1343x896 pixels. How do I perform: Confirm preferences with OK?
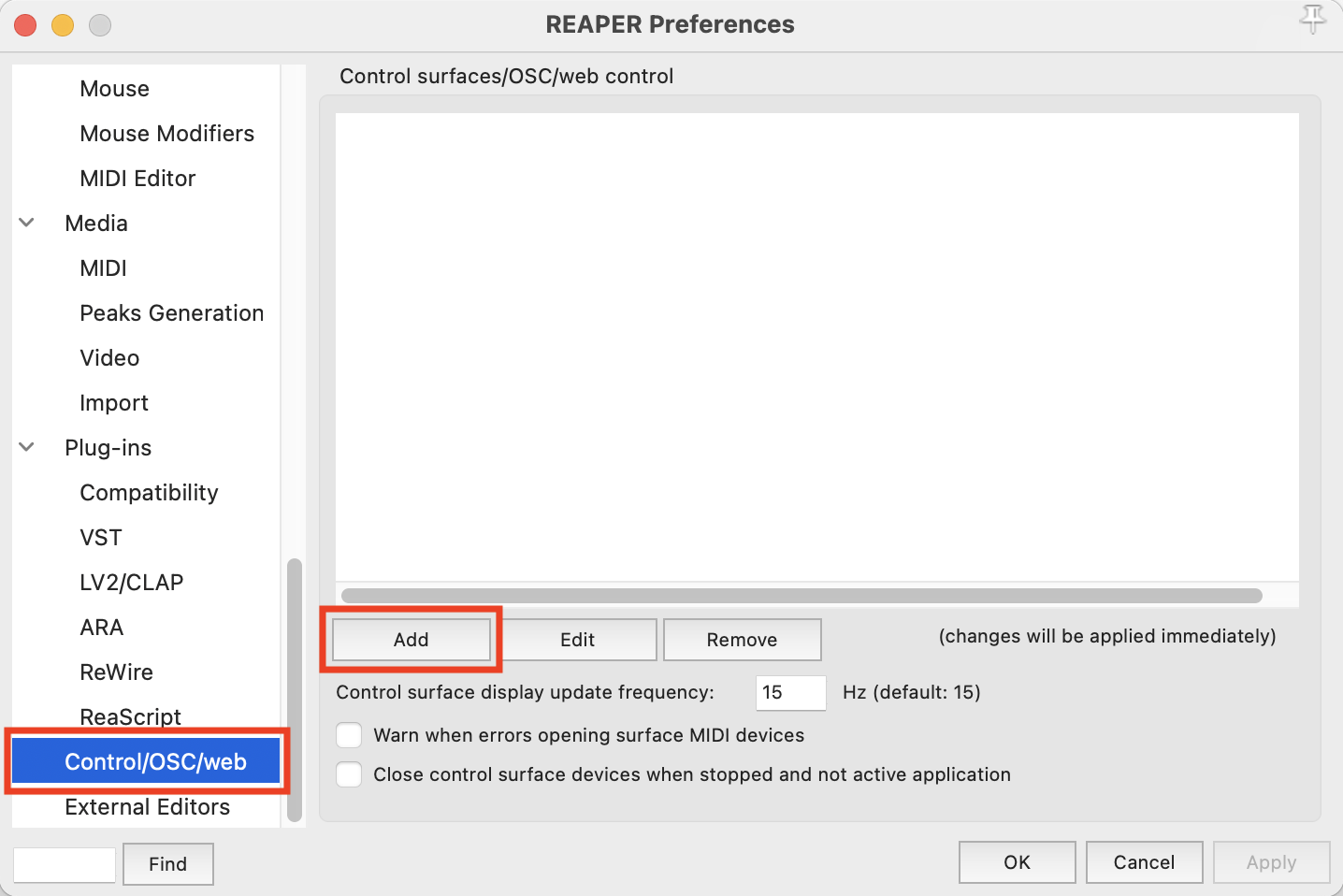(x=1018, y=862)
